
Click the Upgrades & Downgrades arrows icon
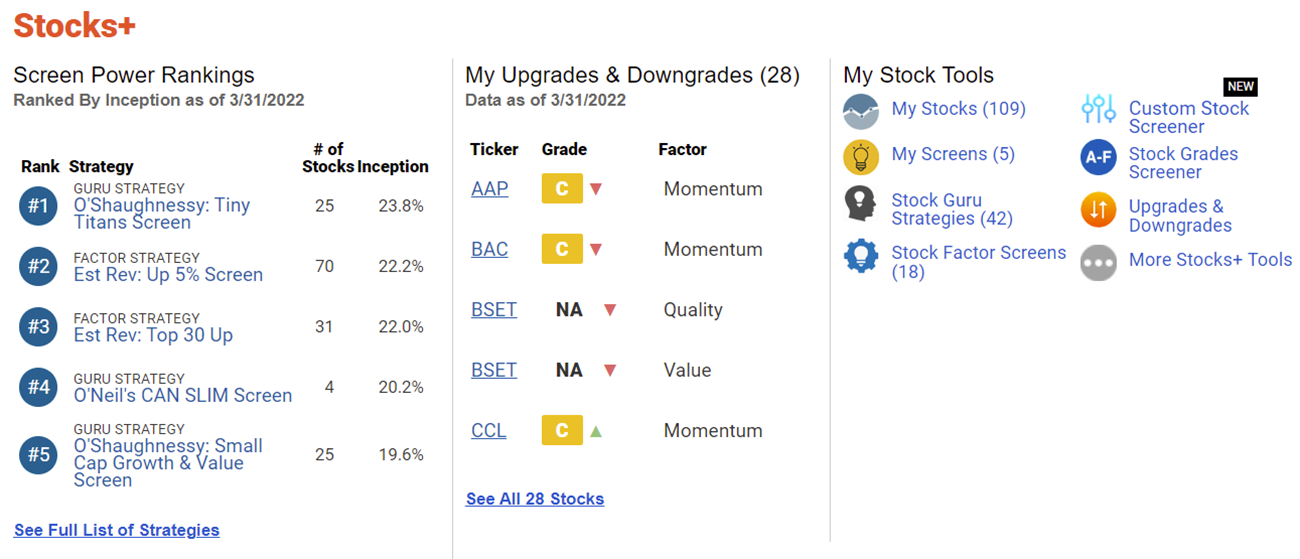[x=1098, y=210]
